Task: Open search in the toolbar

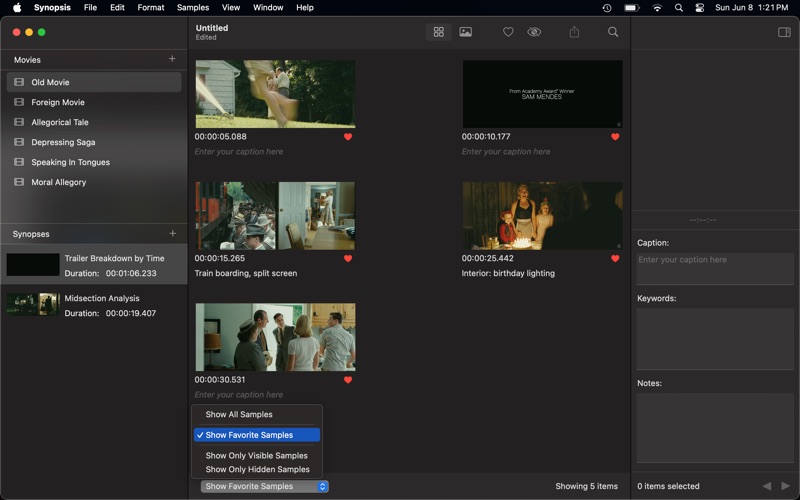Action: click(613, 32)
